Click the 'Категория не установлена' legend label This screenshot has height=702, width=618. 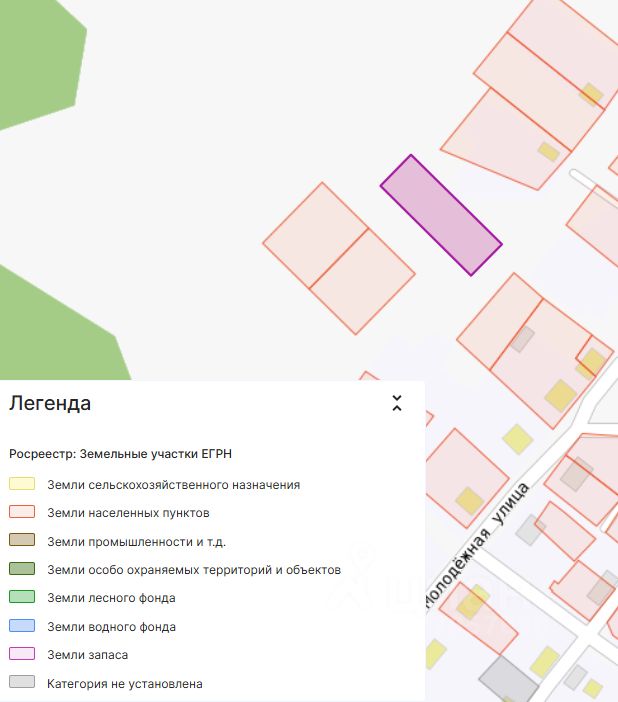pyautogui.click(x=125, y=684)
